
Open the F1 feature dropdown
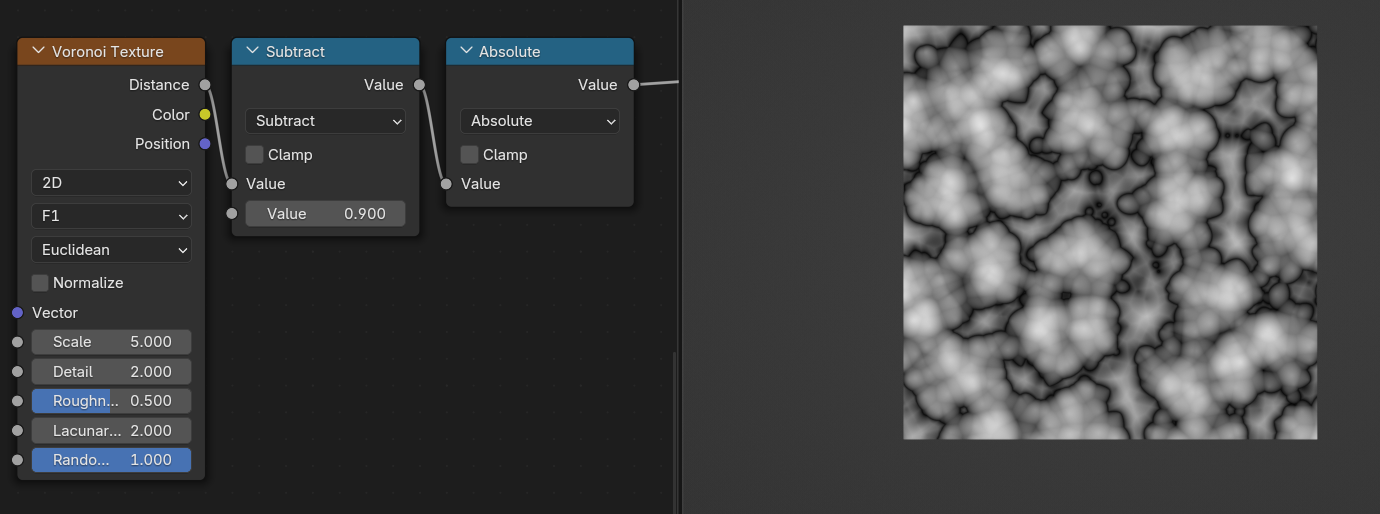pos(111,216)
